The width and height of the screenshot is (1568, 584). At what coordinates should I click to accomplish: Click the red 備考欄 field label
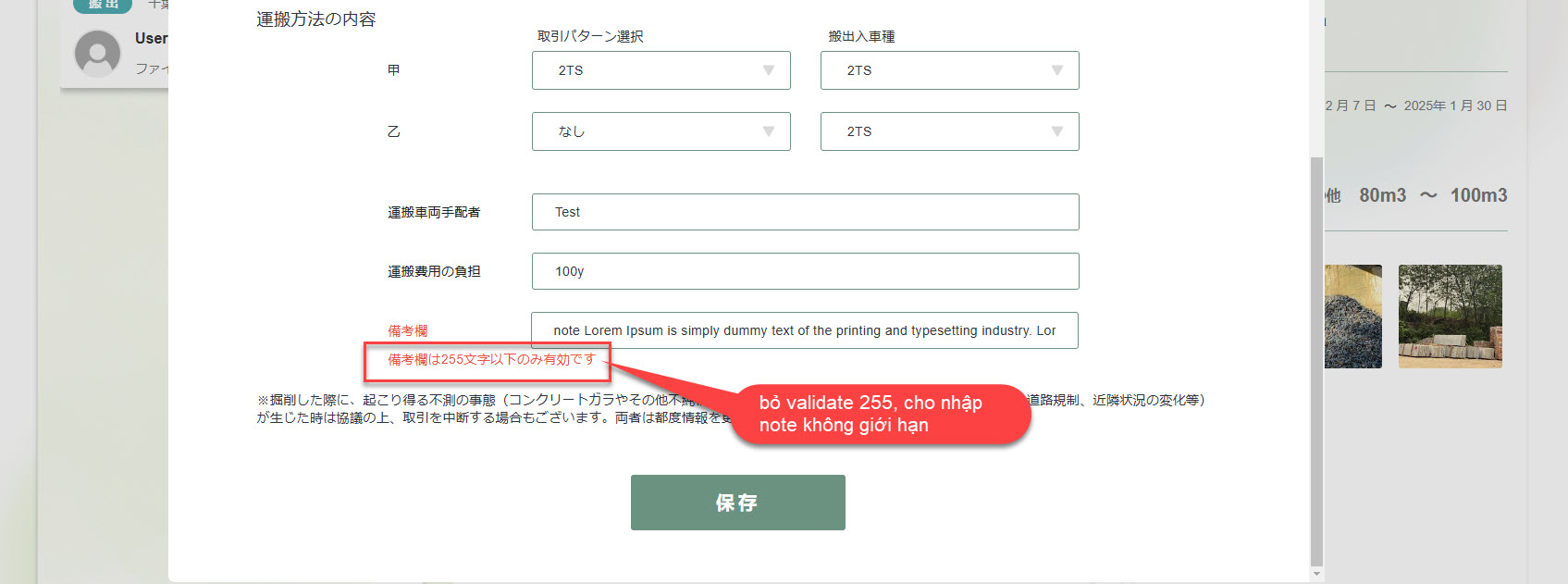pos(407,330)
